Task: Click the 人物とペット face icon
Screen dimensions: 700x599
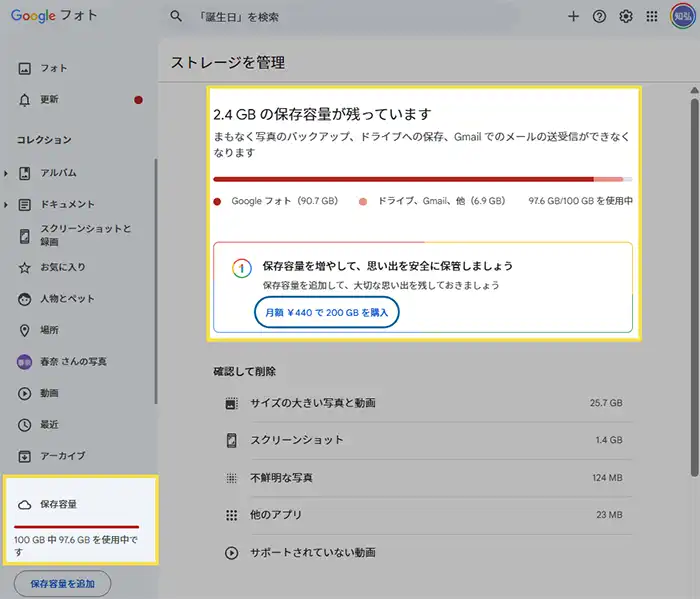Action: [25, 299]
